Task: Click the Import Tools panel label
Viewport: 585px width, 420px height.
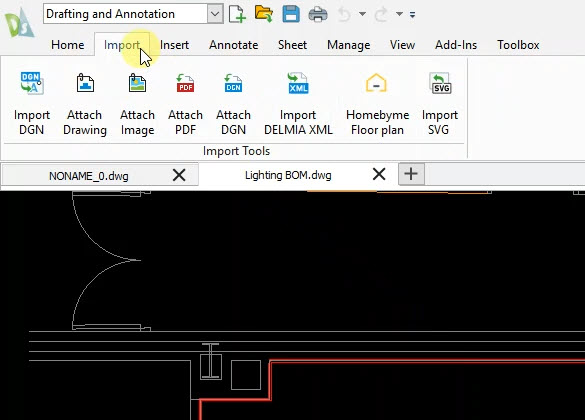Action: [x=236, y=151]
